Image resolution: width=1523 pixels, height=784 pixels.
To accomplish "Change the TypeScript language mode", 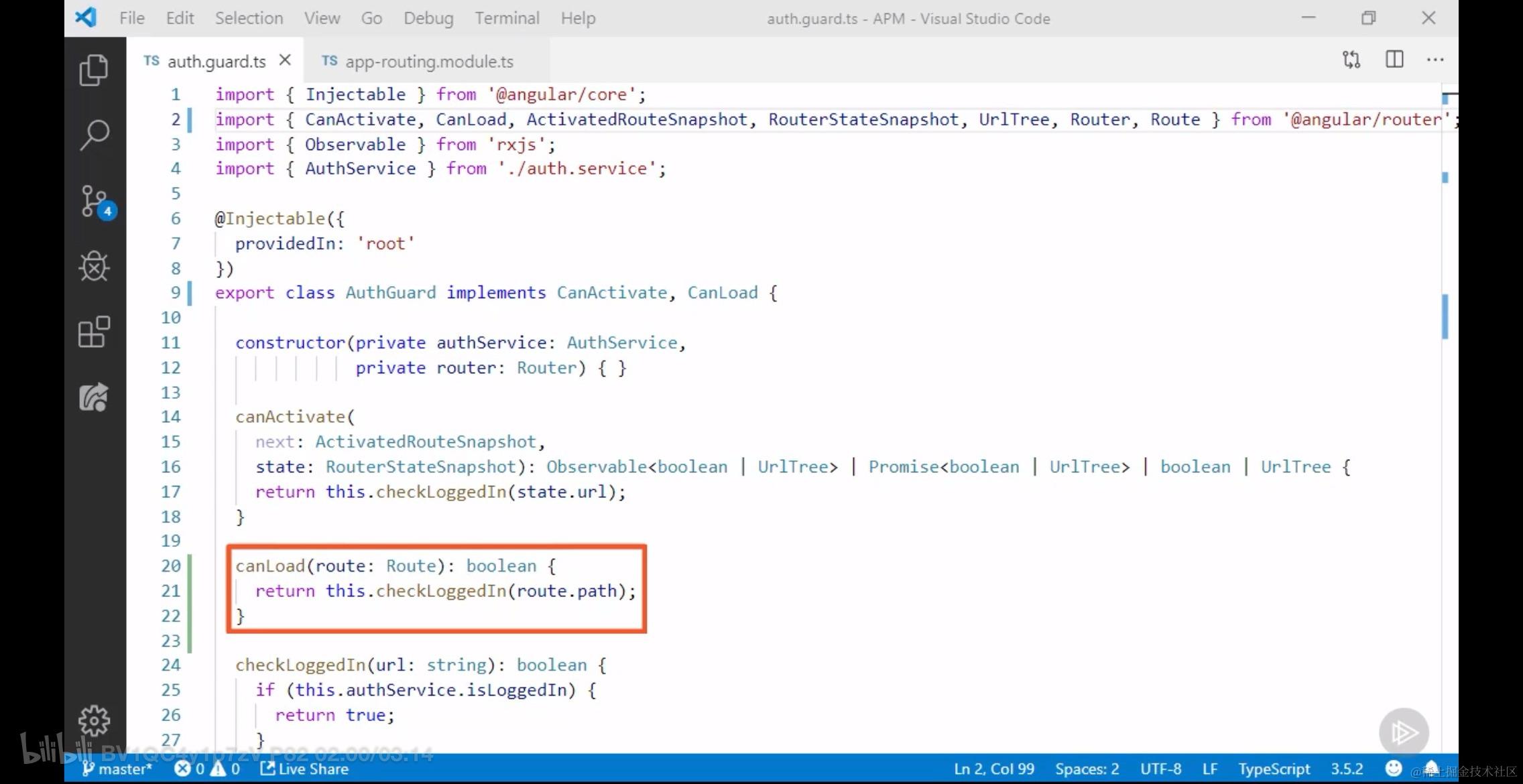I will tap(1274, 769).
